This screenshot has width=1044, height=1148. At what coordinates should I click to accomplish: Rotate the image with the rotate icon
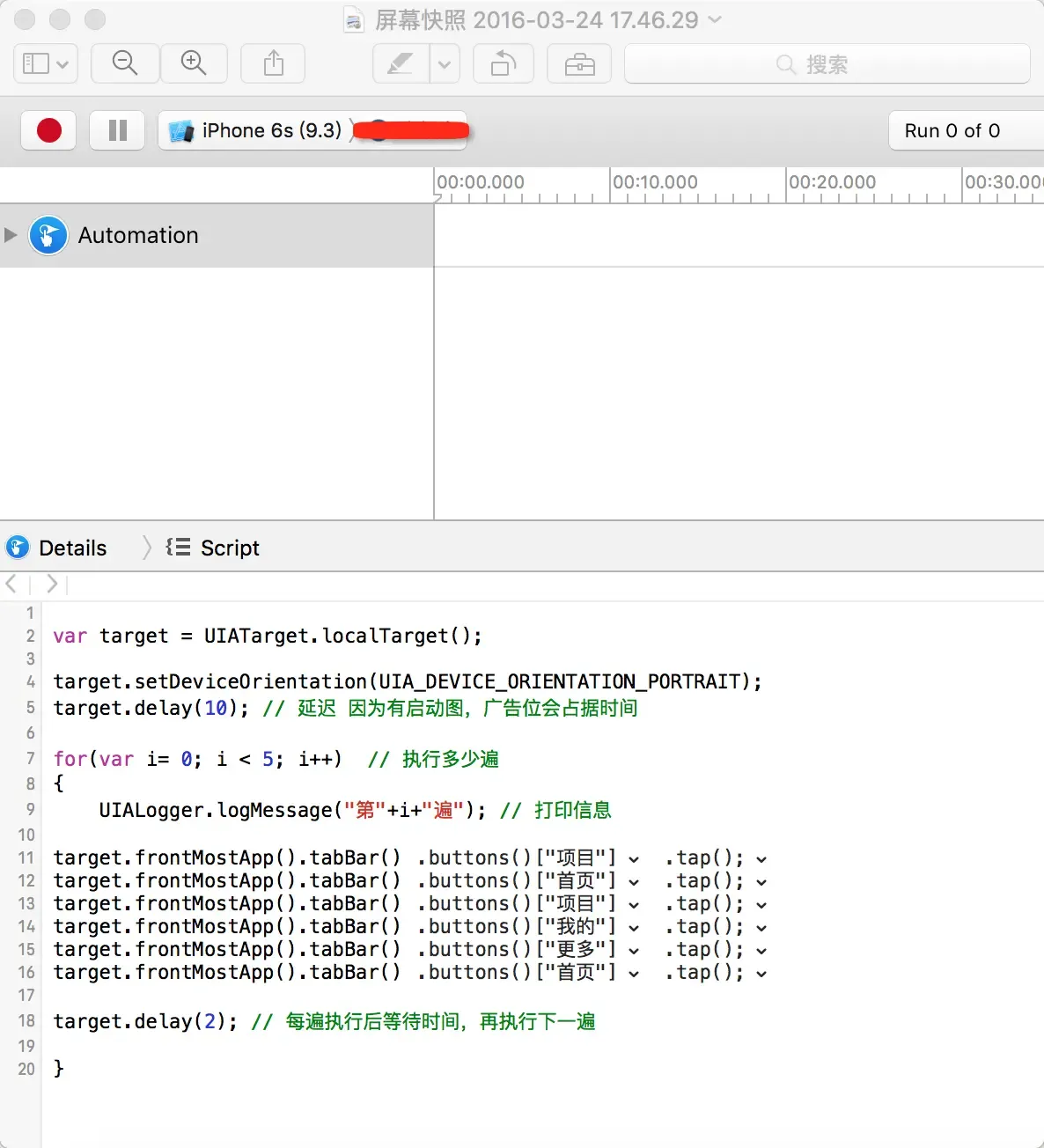point(504,63)
